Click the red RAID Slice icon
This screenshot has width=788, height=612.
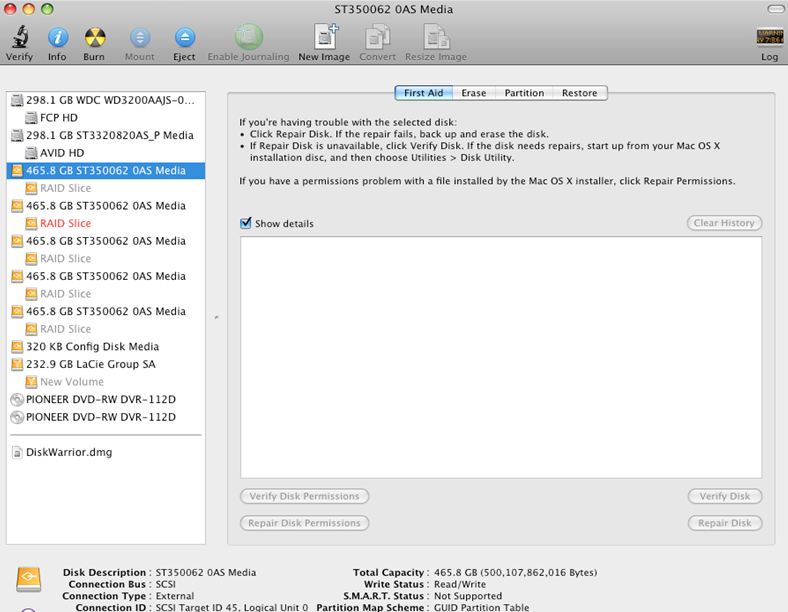(x=31, y=223)
